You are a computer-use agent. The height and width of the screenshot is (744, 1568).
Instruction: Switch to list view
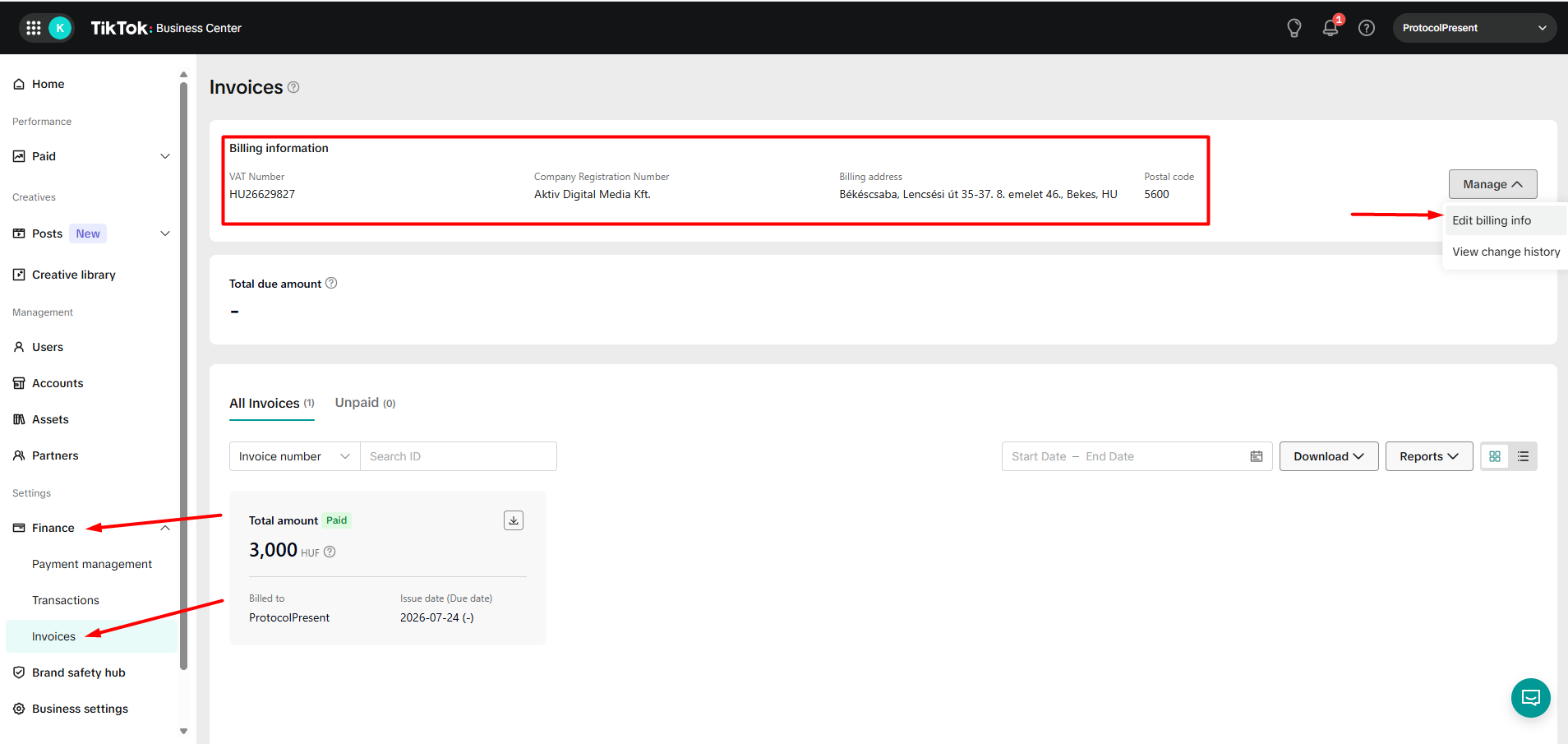coord(1523,456)
